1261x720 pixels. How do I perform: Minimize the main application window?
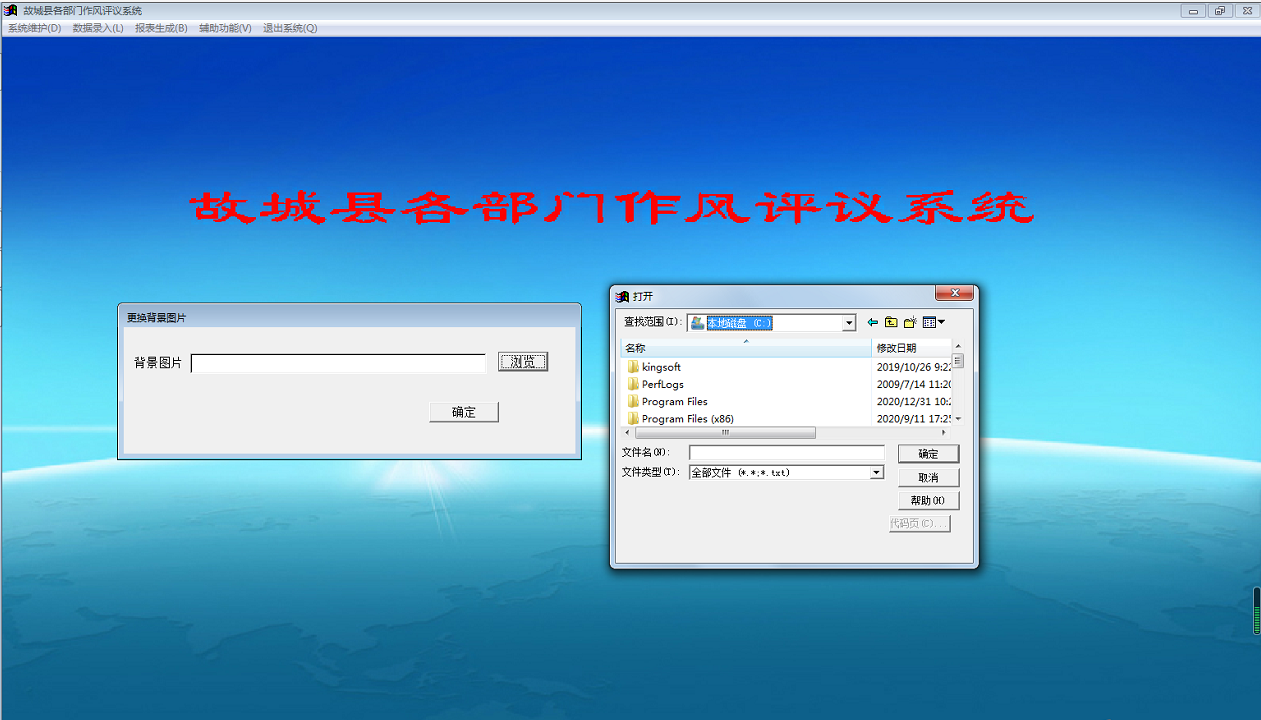click(x=1193, y=11)
